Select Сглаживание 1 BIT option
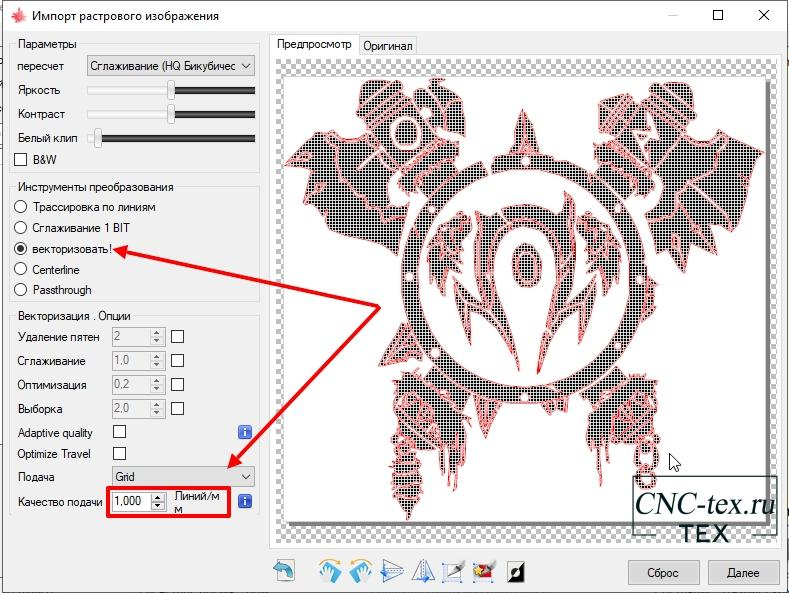Image resolution: width=789 pixels, height=593 pixels. [x=21, y=228]
